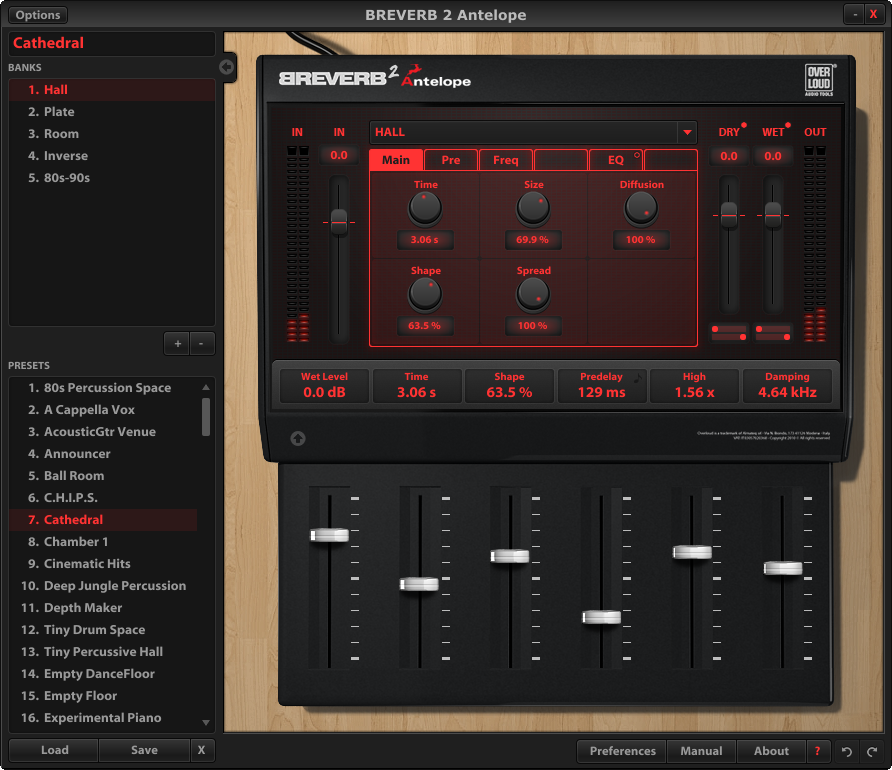Toggle the red dot beside DRY label
892x770 pixels.
tap(744, 125)
